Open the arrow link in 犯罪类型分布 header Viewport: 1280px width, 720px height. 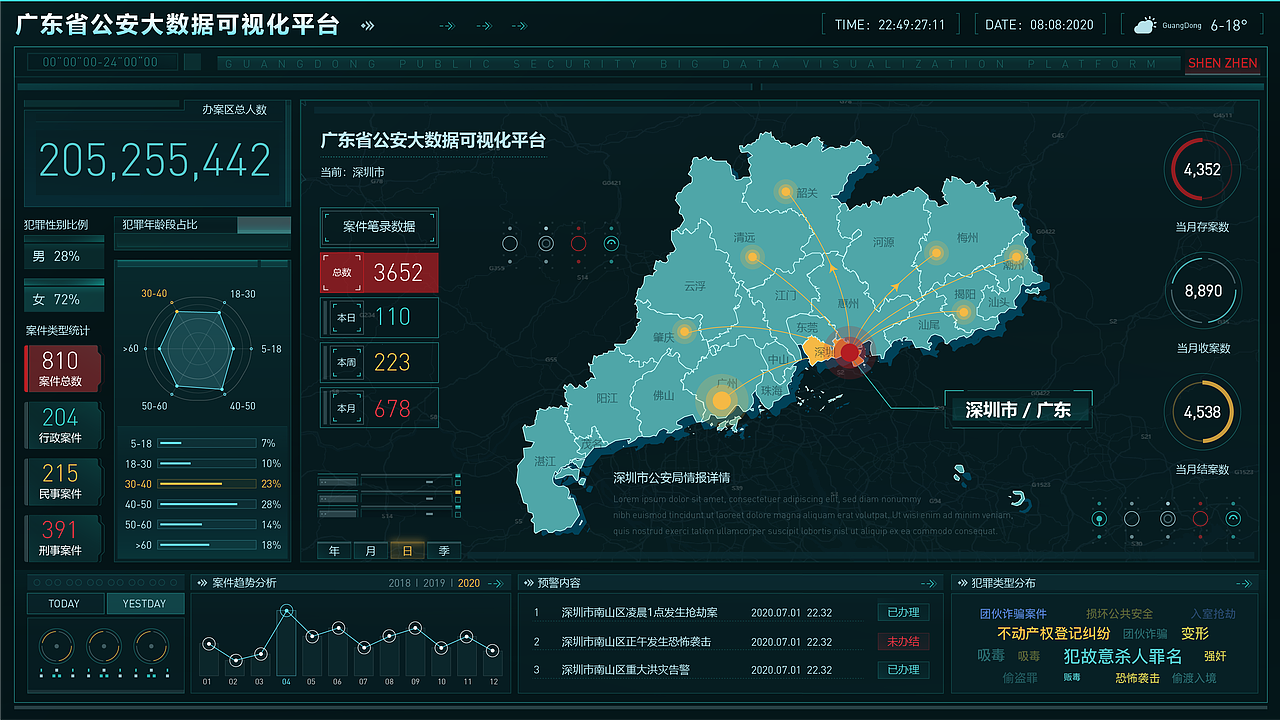(x=1244, y=583)
